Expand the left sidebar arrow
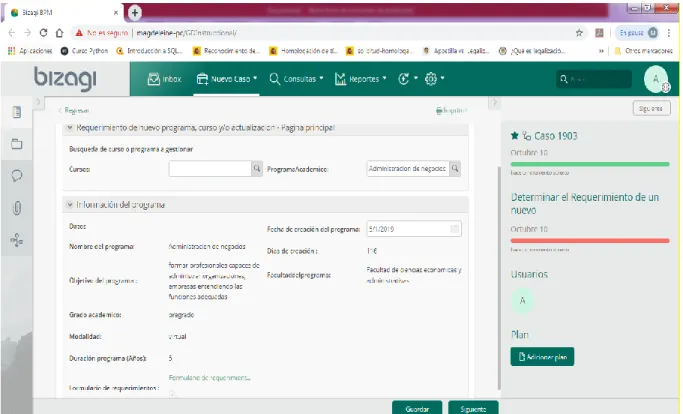 tap(38, 102)
